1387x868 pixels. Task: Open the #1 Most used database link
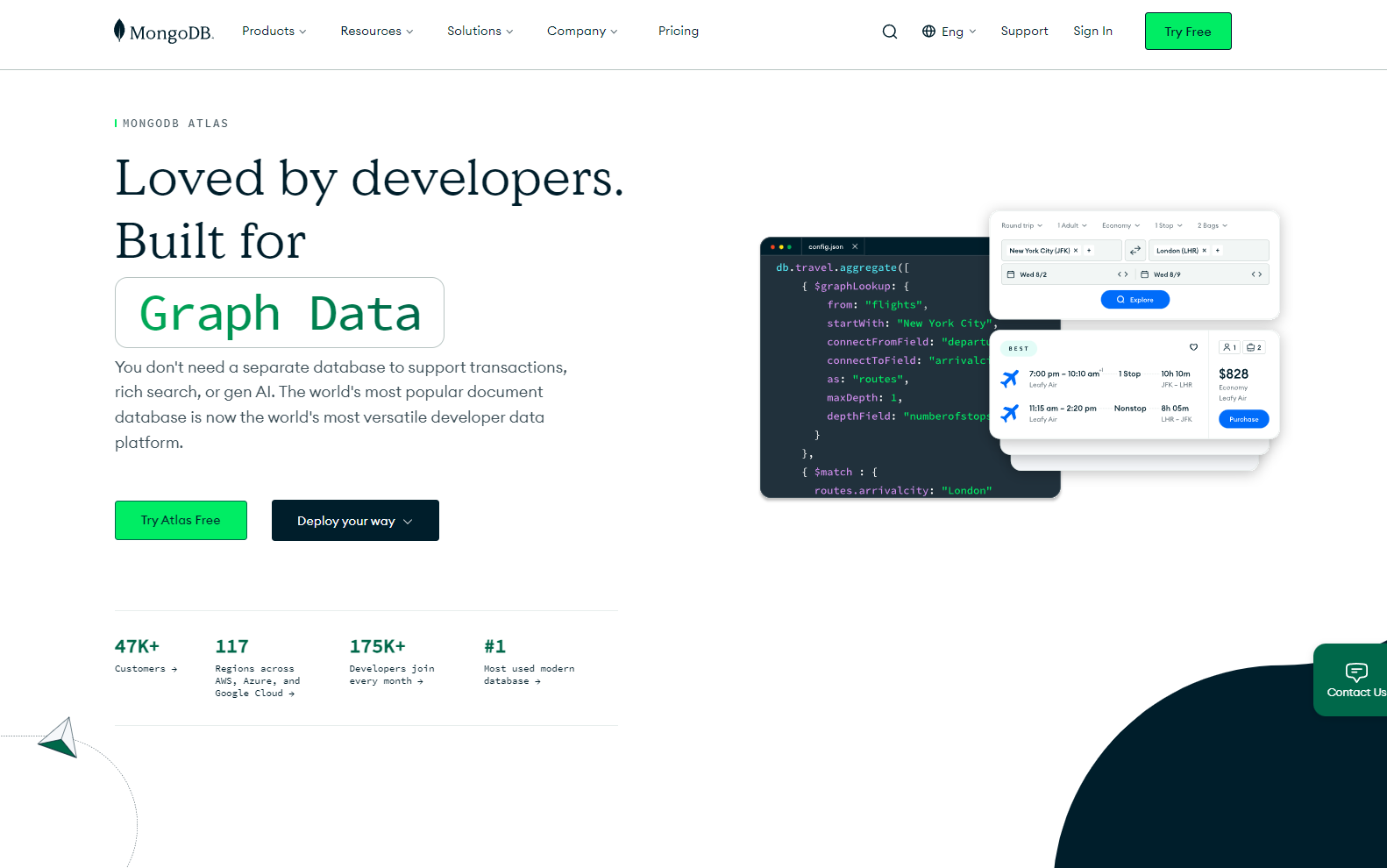click(x=529, y=661)
